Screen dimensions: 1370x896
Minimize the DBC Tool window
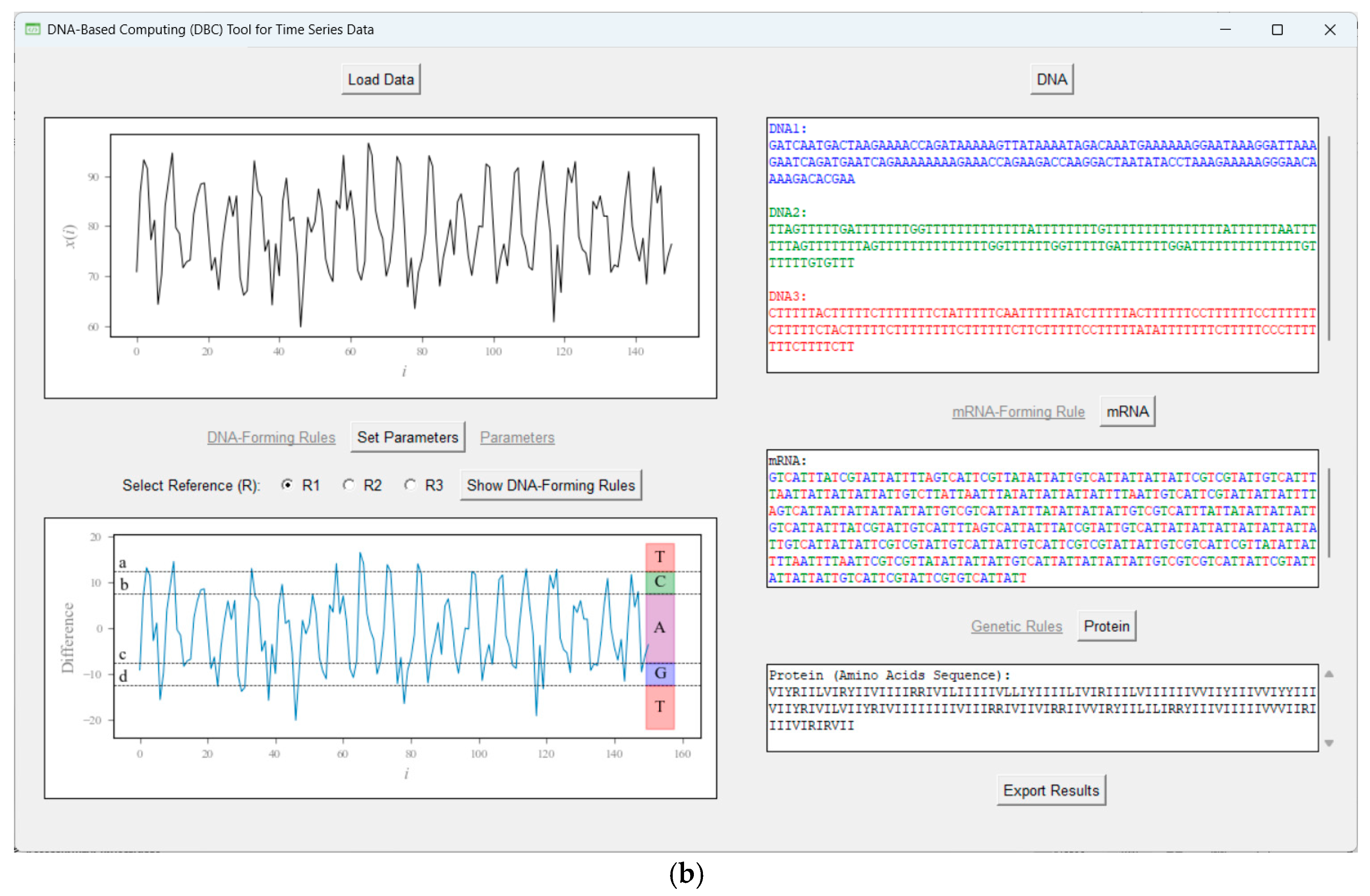[x=1225, y=29]
